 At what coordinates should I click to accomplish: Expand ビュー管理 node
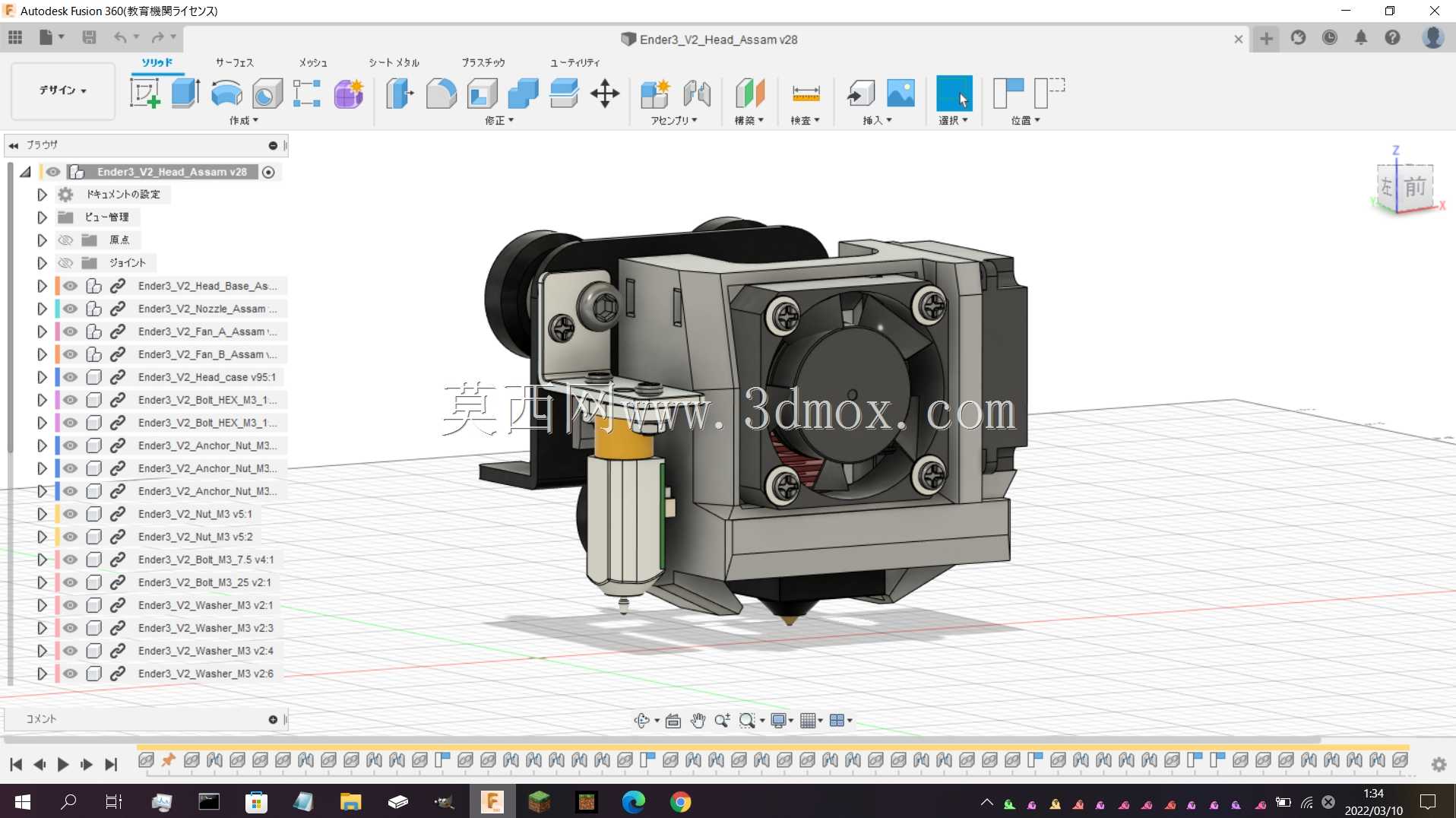pos(42,217)
